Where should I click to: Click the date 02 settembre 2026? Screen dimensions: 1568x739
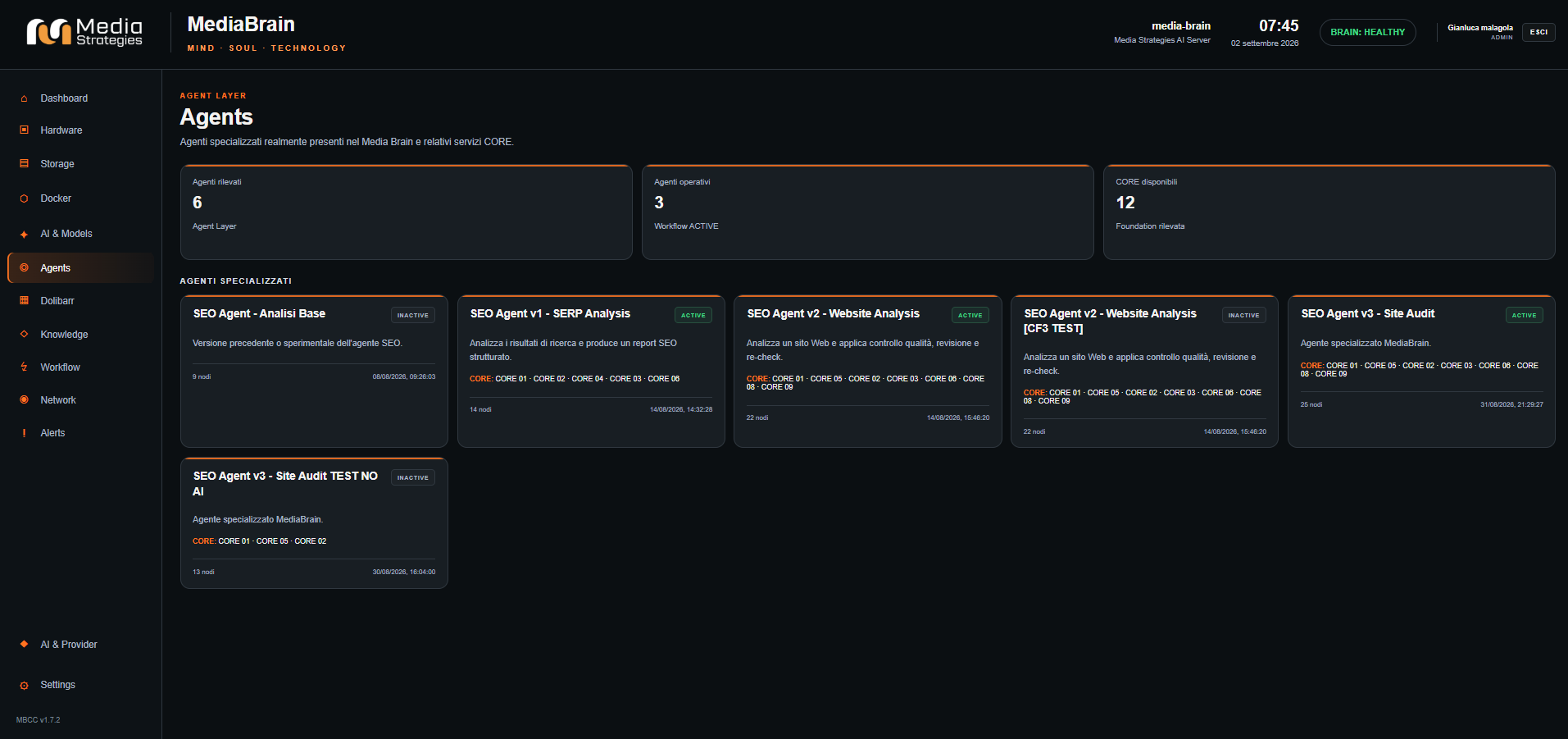click(x=1265, y=43)
